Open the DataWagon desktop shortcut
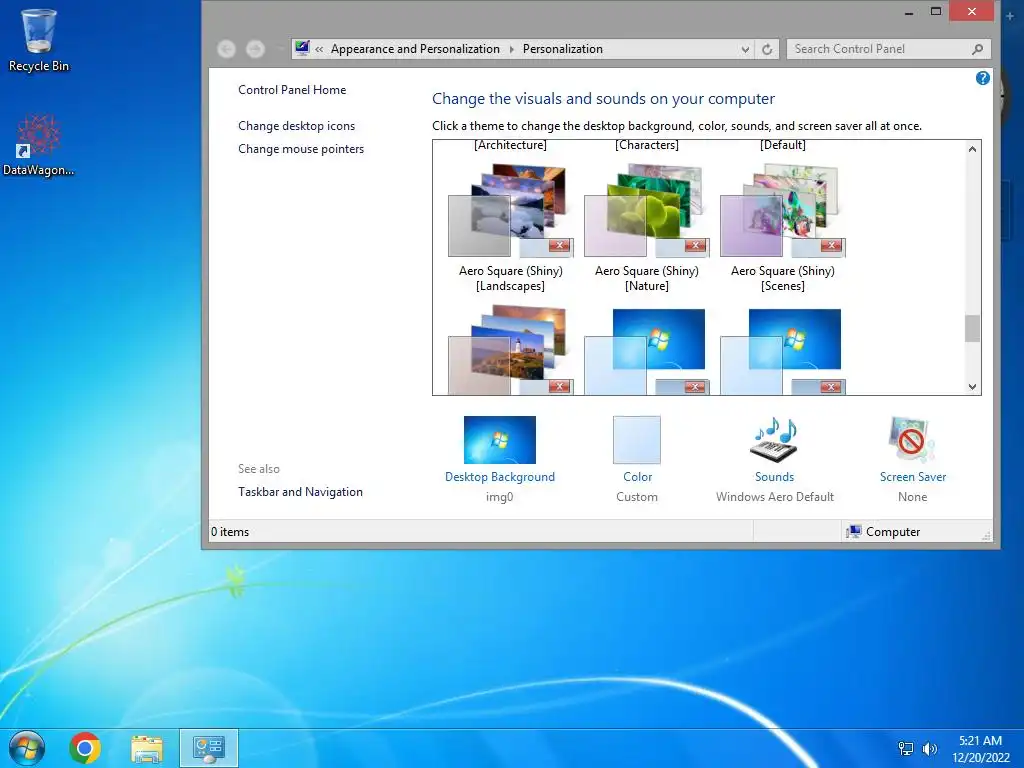The width and height of the screenshot is (1024, 768). tap(39, 145)
